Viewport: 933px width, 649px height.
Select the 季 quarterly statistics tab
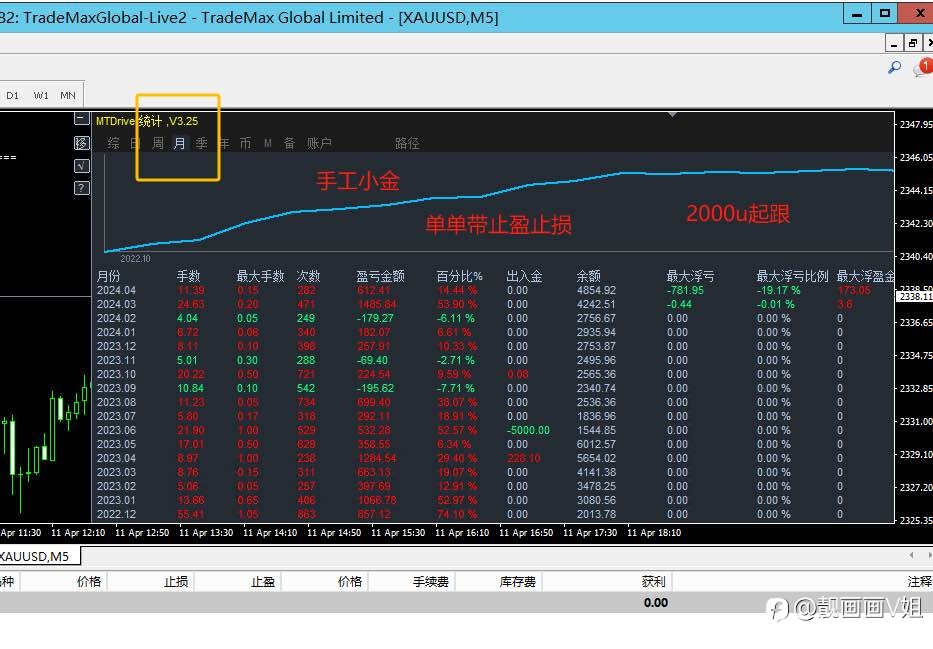(202, 143)
